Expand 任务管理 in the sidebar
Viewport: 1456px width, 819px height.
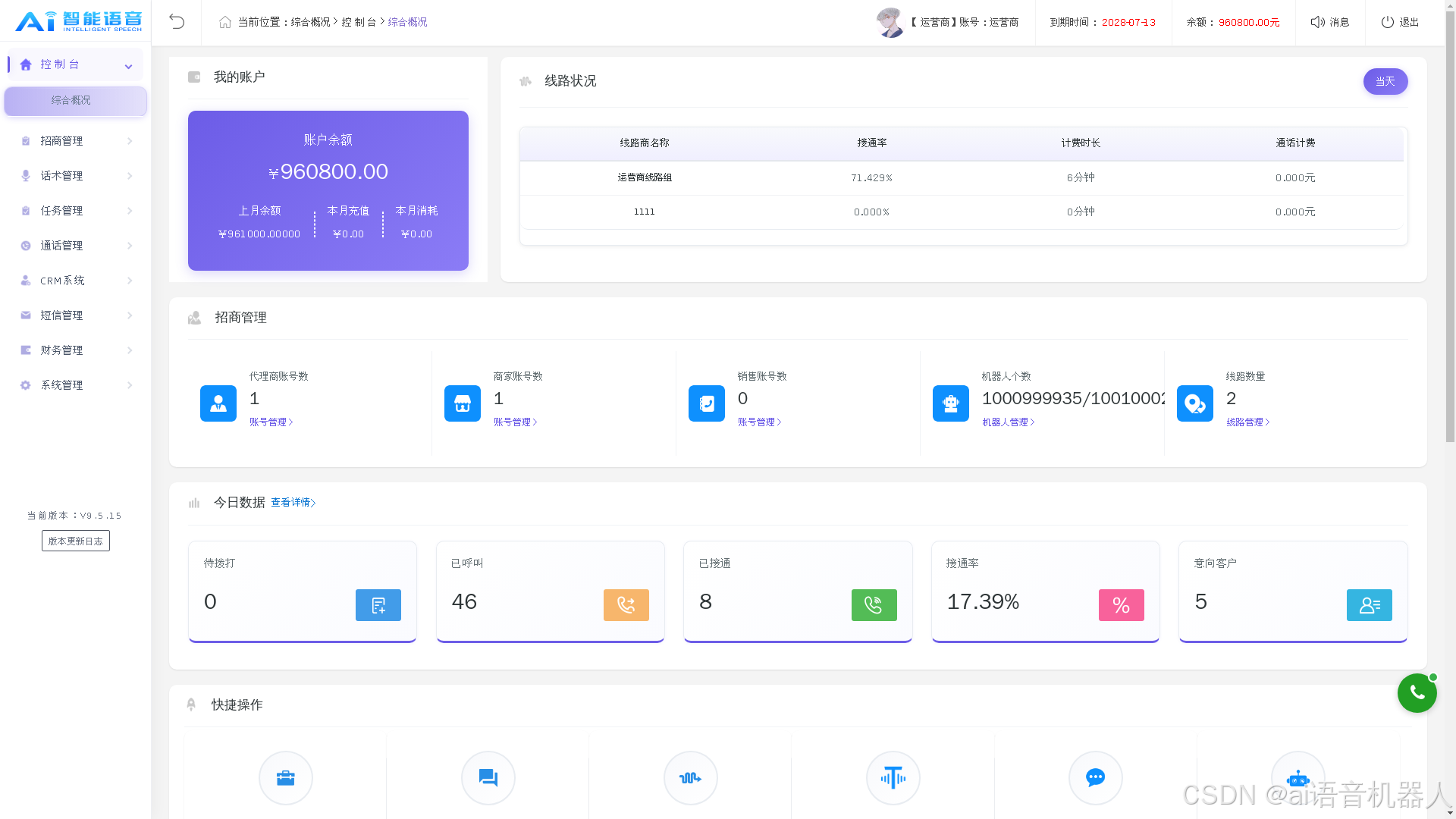pyautogui.click(x=75, y=211)
